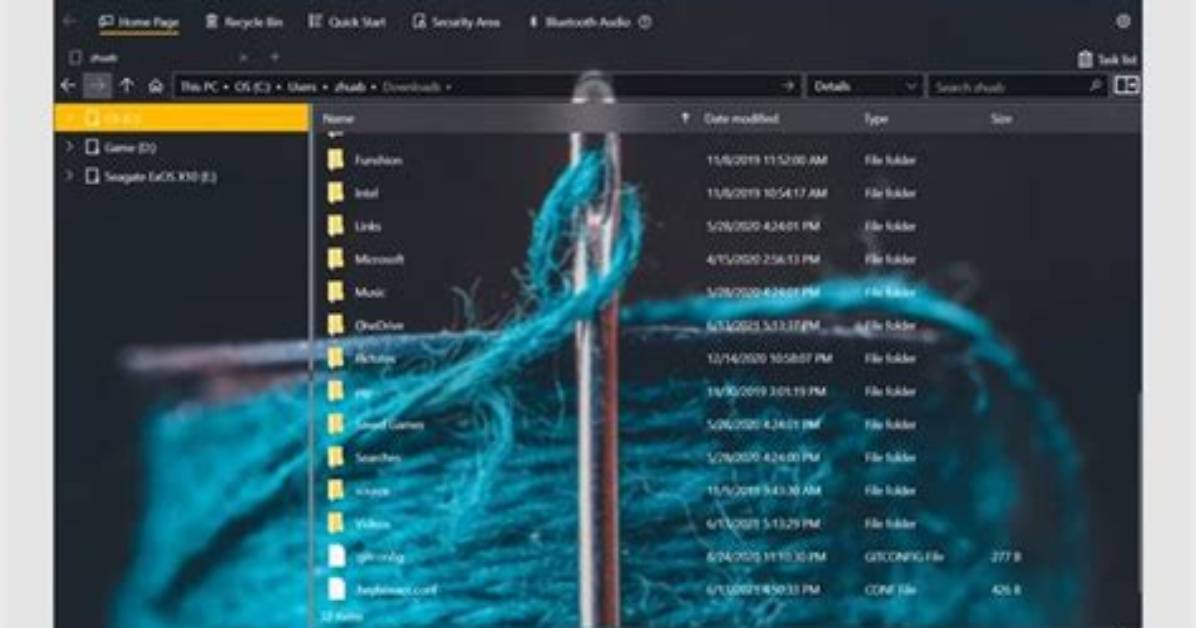Viewport: 1196px width, 628px height.
Task: Open the Quick Start tab
Action: point(347,22)
